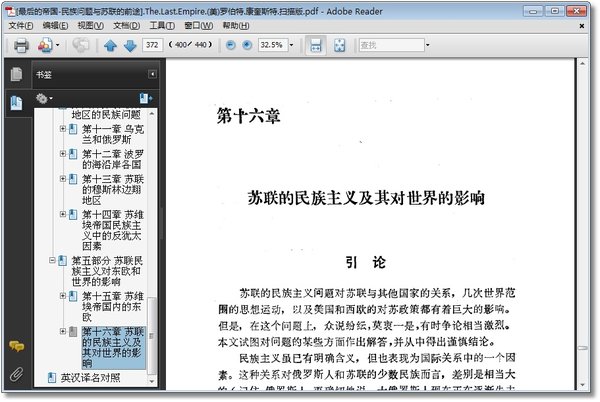Open the 文件(F) menu
The width and height of the screenshot is (600, 402).
pyautogui.click(x=21, y=26)
